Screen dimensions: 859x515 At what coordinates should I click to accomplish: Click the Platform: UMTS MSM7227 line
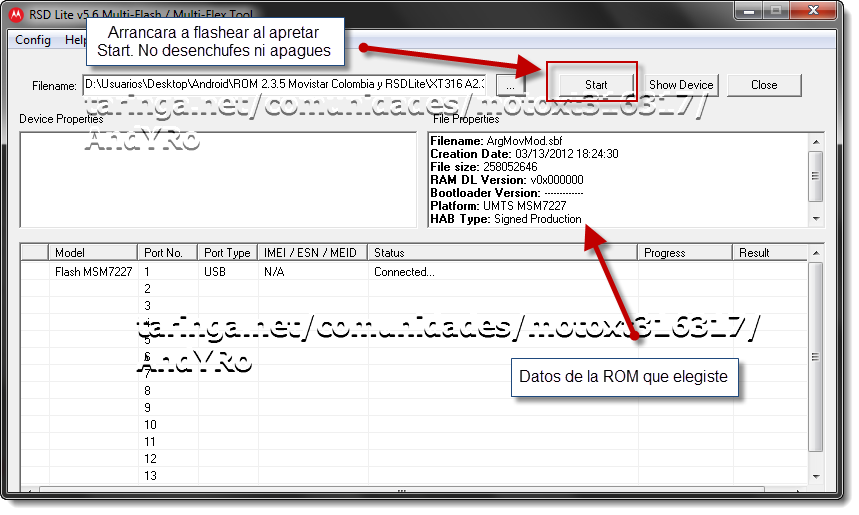[x=498, y=206]
